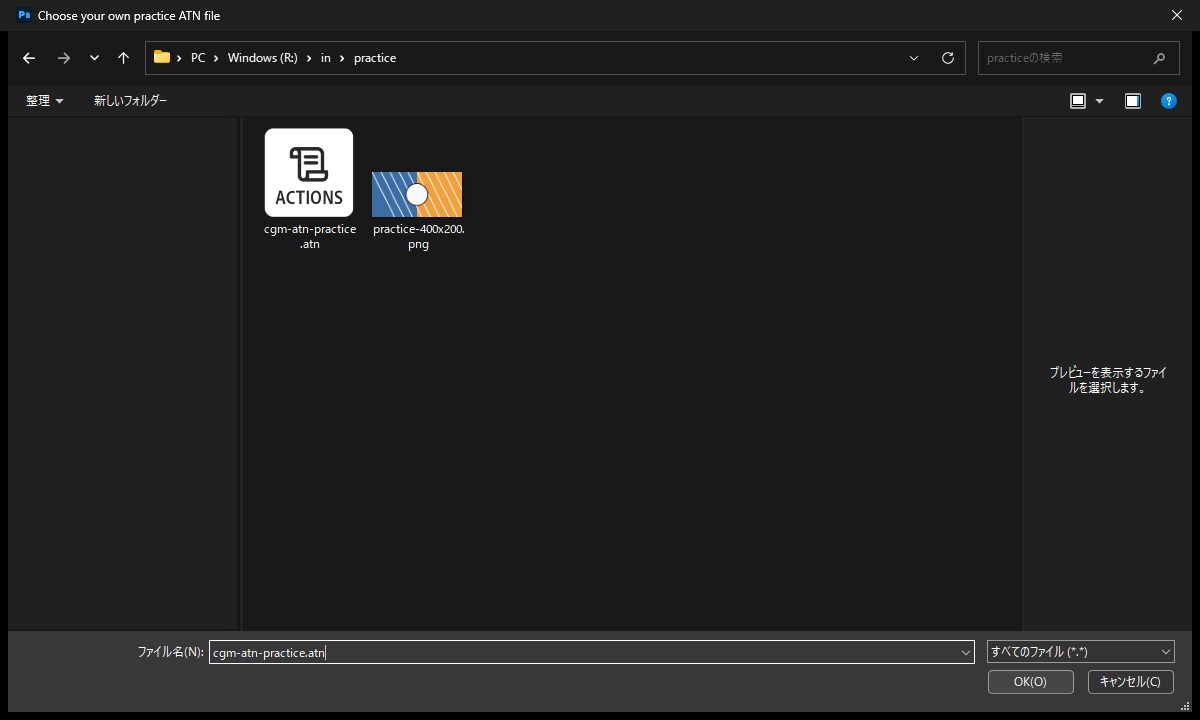Open the 整理 organize menu
The width and height of the screenshot is (1200, 720).
pos(45,101)
